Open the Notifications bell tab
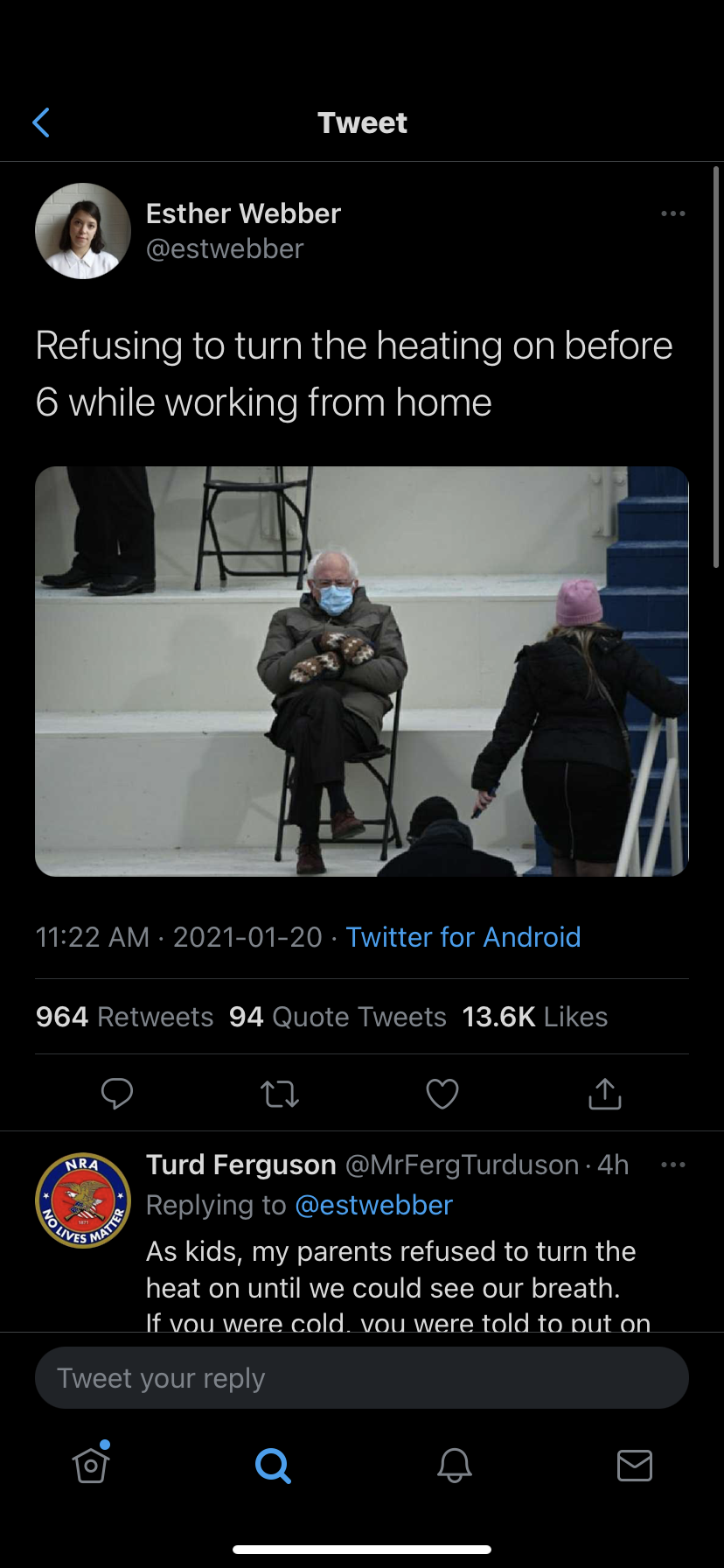 pos(454,1465)
